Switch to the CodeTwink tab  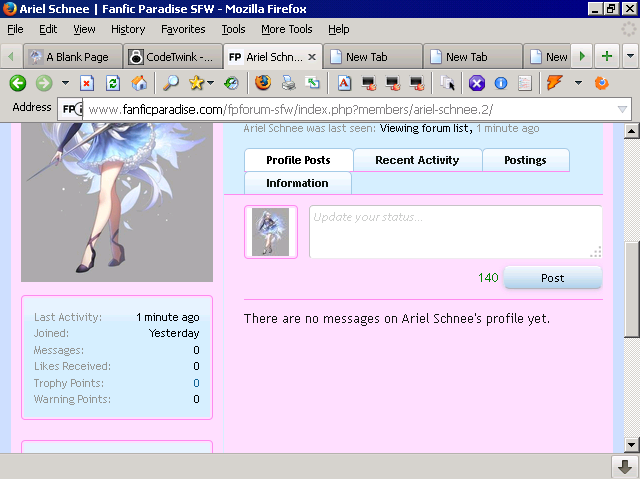(173, 57)
